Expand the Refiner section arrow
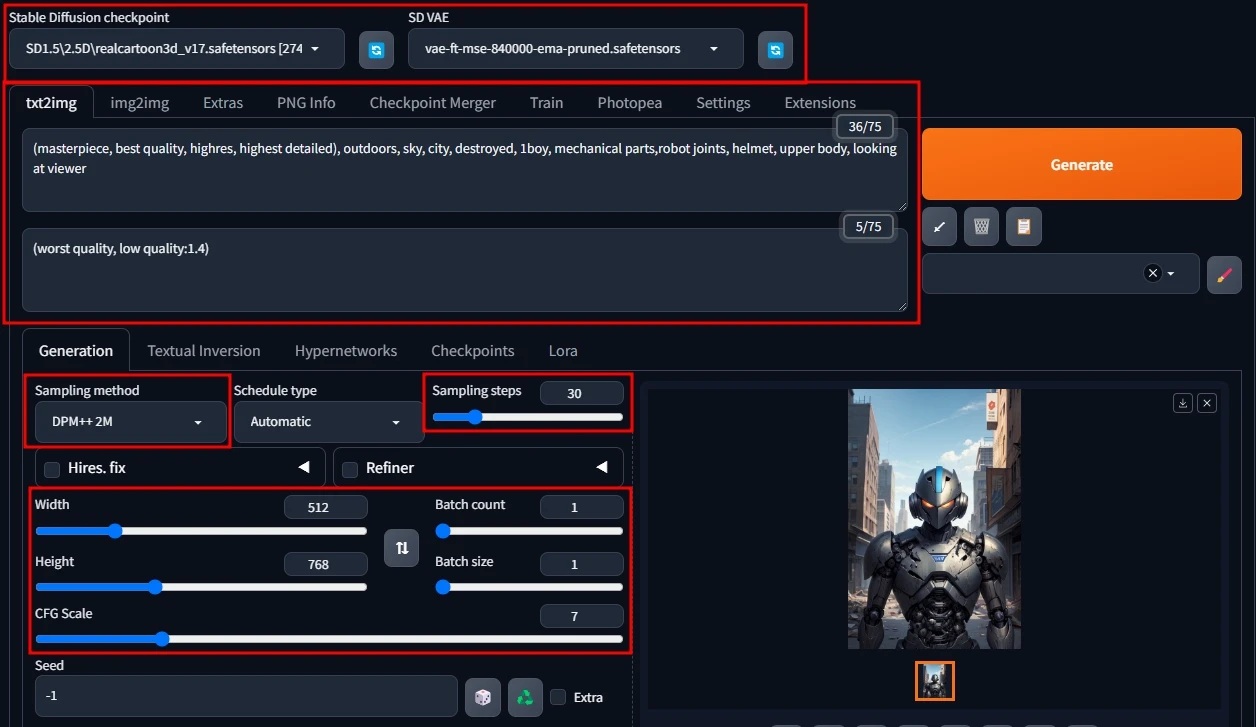This screenshot has height=727, width=1256. coord(601,467)
